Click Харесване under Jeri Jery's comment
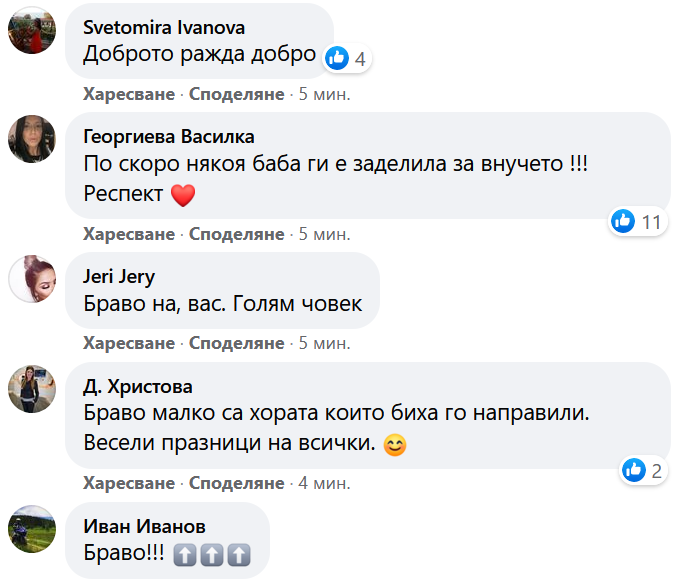Screen dimensions: 682x579 pos(129,343)
